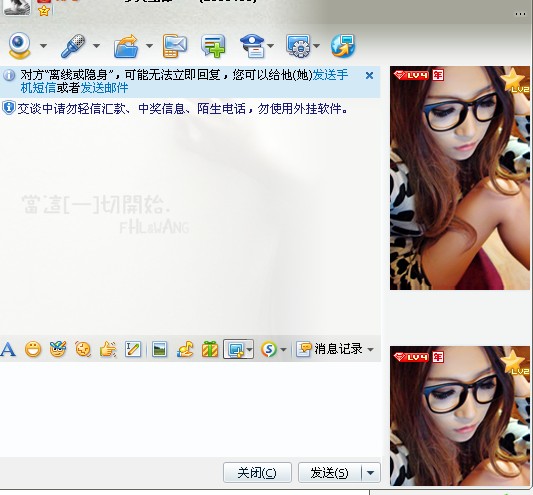Click the 关闭(C) button

pos(257,472)
